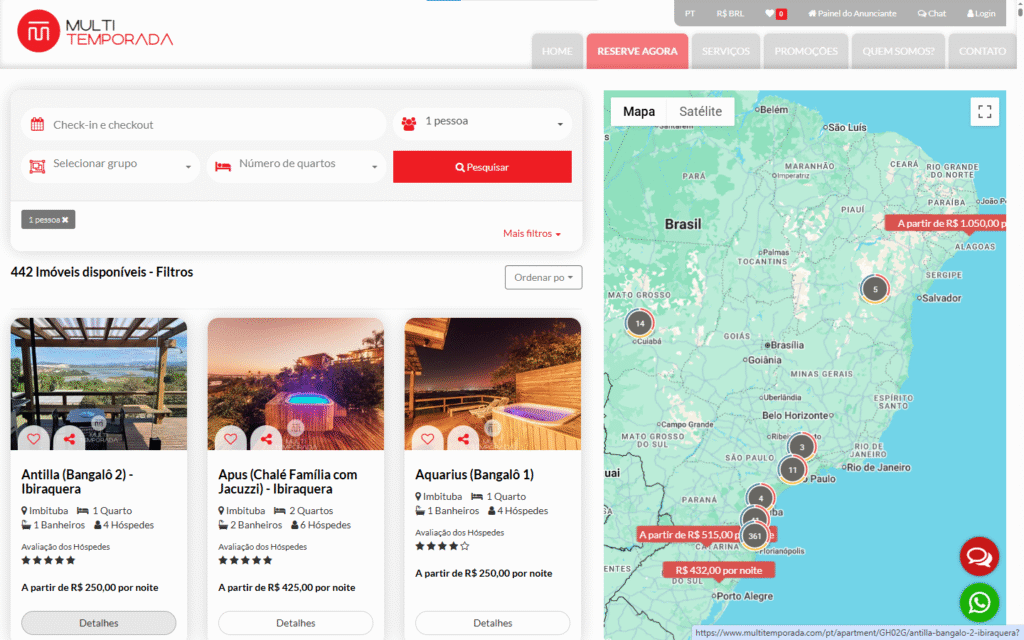Open the 'Ordenar por' sorting dropdown
Image resolution: width=1024 pixels, height=640 pixels.
click(543, 277)
